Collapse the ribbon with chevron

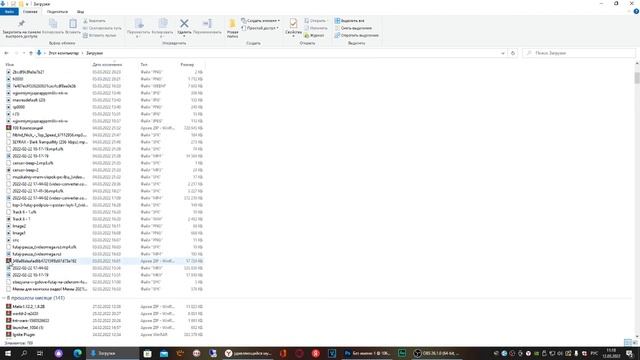click(630, 11)
